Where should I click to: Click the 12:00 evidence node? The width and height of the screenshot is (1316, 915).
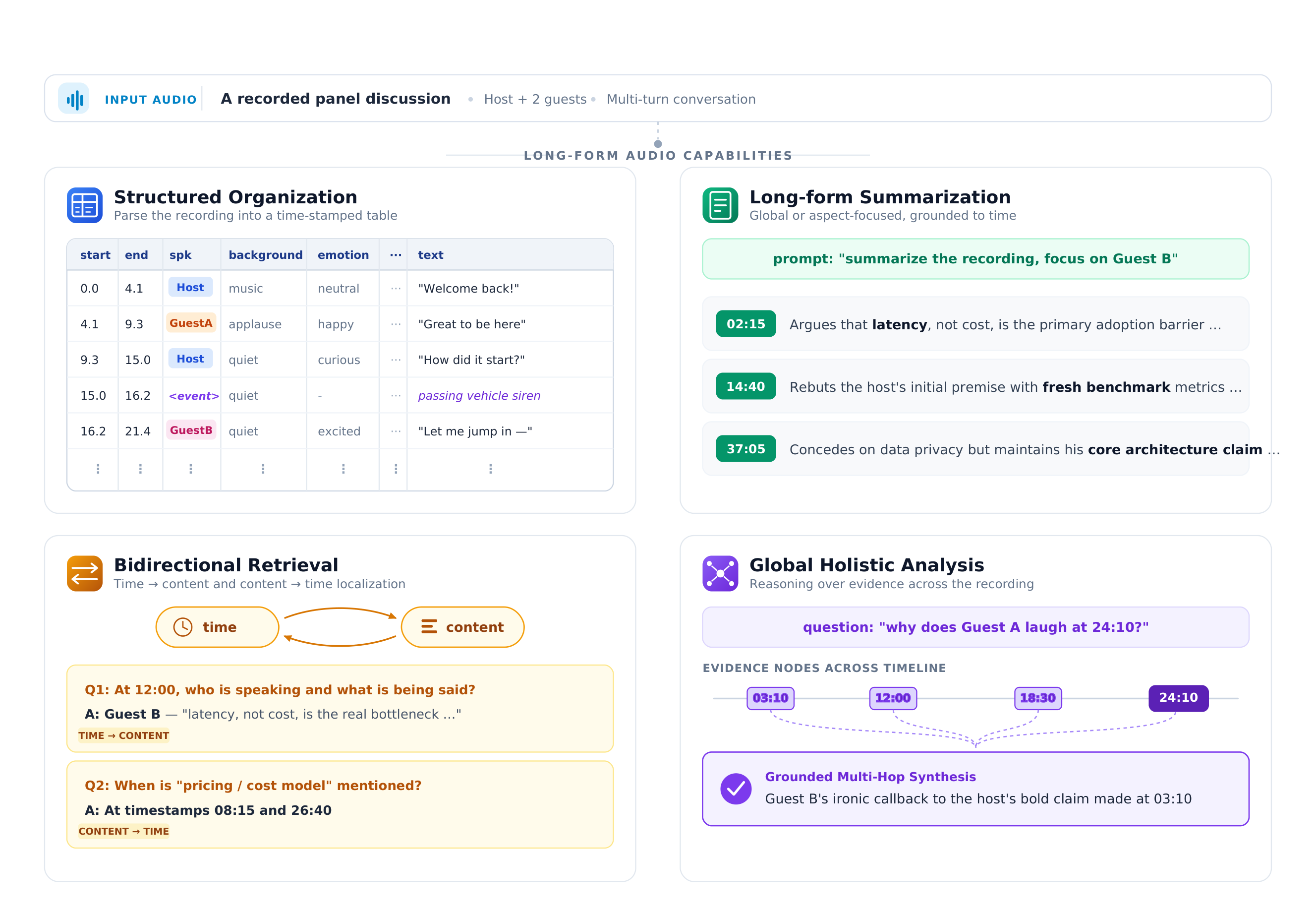(893, 698)
